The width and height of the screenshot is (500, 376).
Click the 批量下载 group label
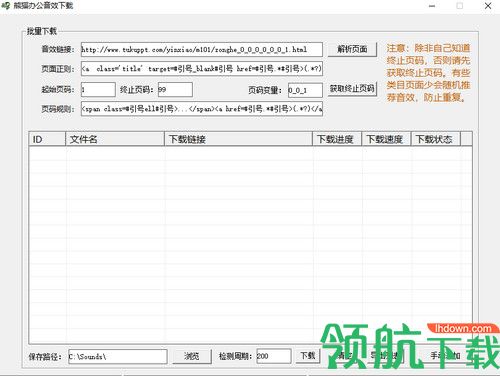click(42, 31)
